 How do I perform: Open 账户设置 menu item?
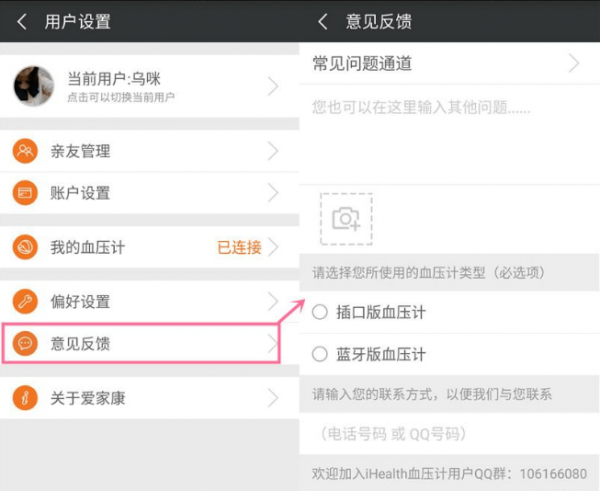150,193
